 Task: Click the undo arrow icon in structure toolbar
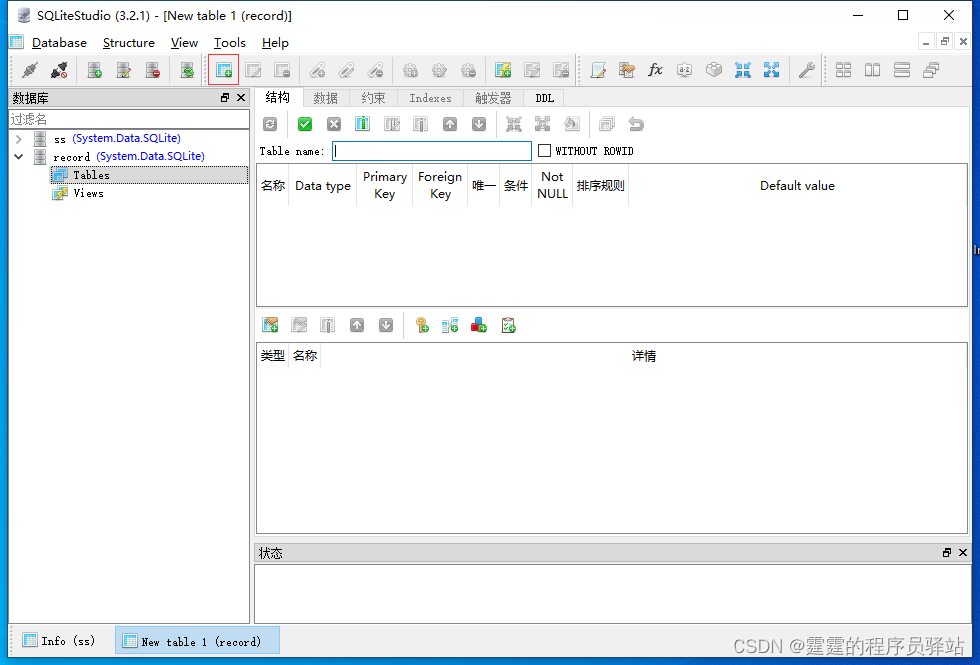tap(636, 124)
